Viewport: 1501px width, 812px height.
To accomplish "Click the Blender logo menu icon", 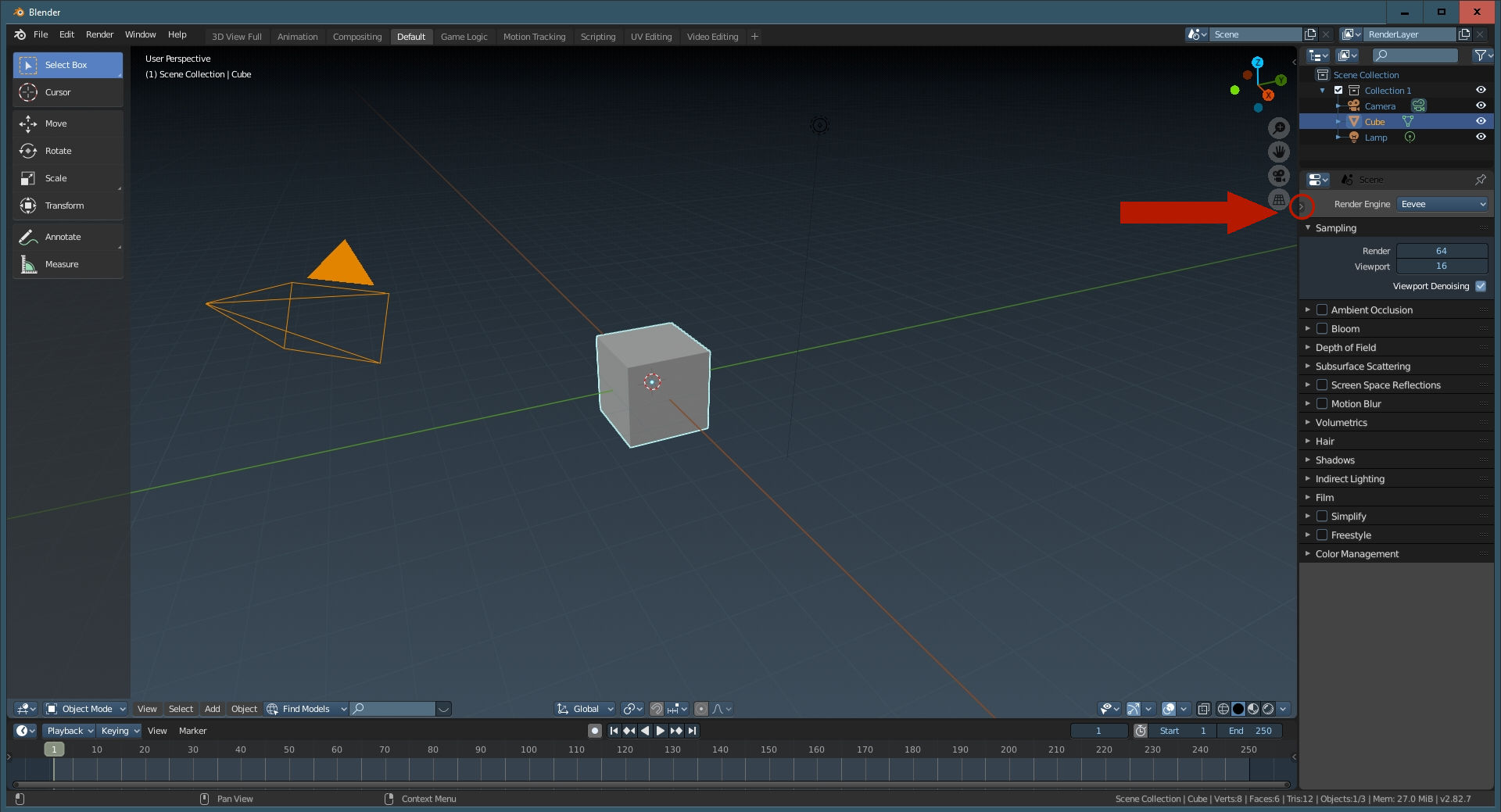I will (x=20, y=35).
